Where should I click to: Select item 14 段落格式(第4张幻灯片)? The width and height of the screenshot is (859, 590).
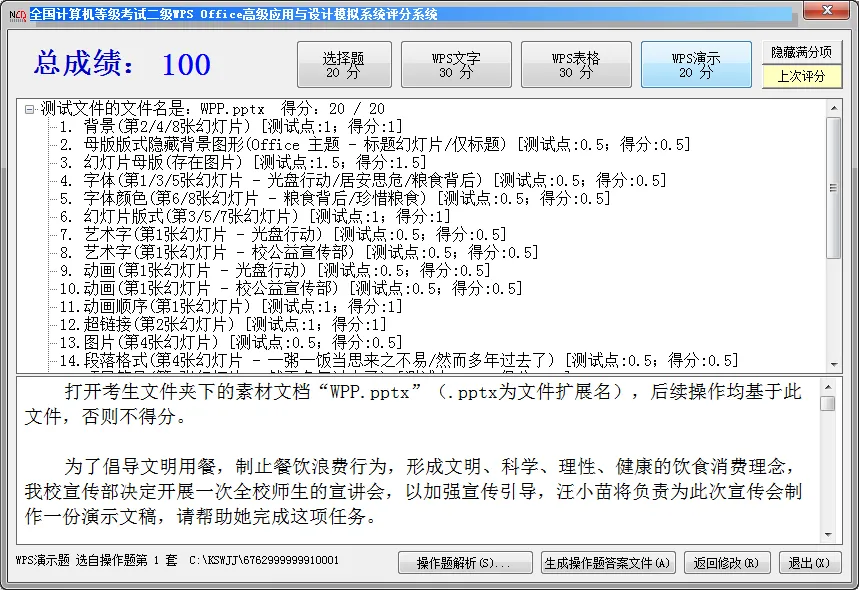pos(399,360)
